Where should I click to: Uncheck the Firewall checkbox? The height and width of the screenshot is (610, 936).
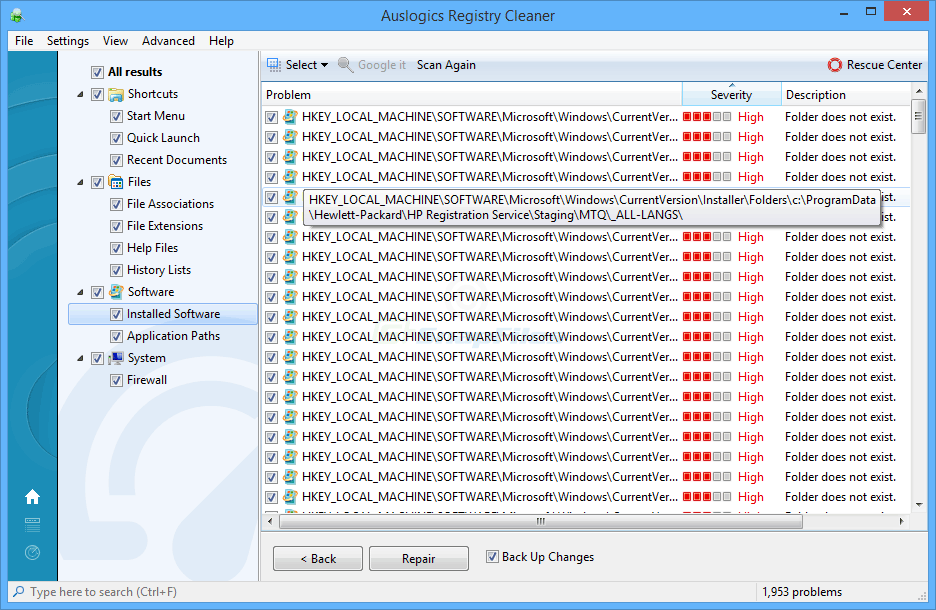click(116, 380)
